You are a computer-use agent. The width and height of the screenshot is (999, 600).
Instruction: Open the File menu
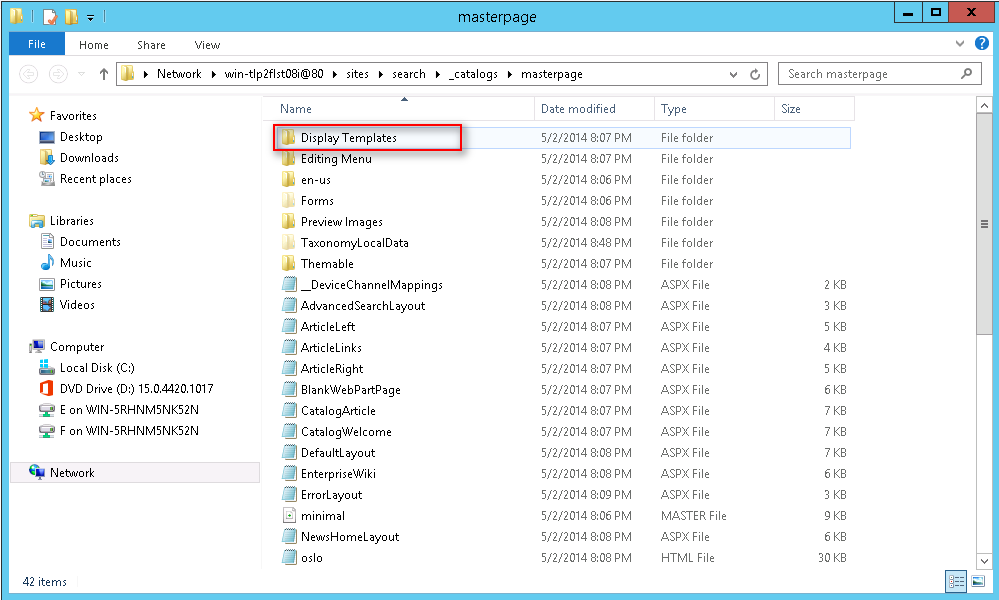pos(36,44)
